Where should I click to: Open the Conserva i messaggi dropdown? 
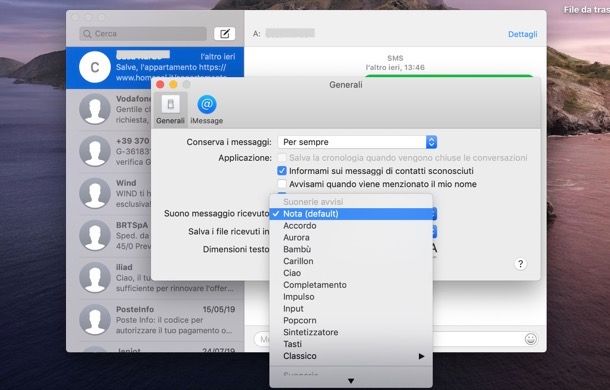pyautogui.click(x=357, y=142)
